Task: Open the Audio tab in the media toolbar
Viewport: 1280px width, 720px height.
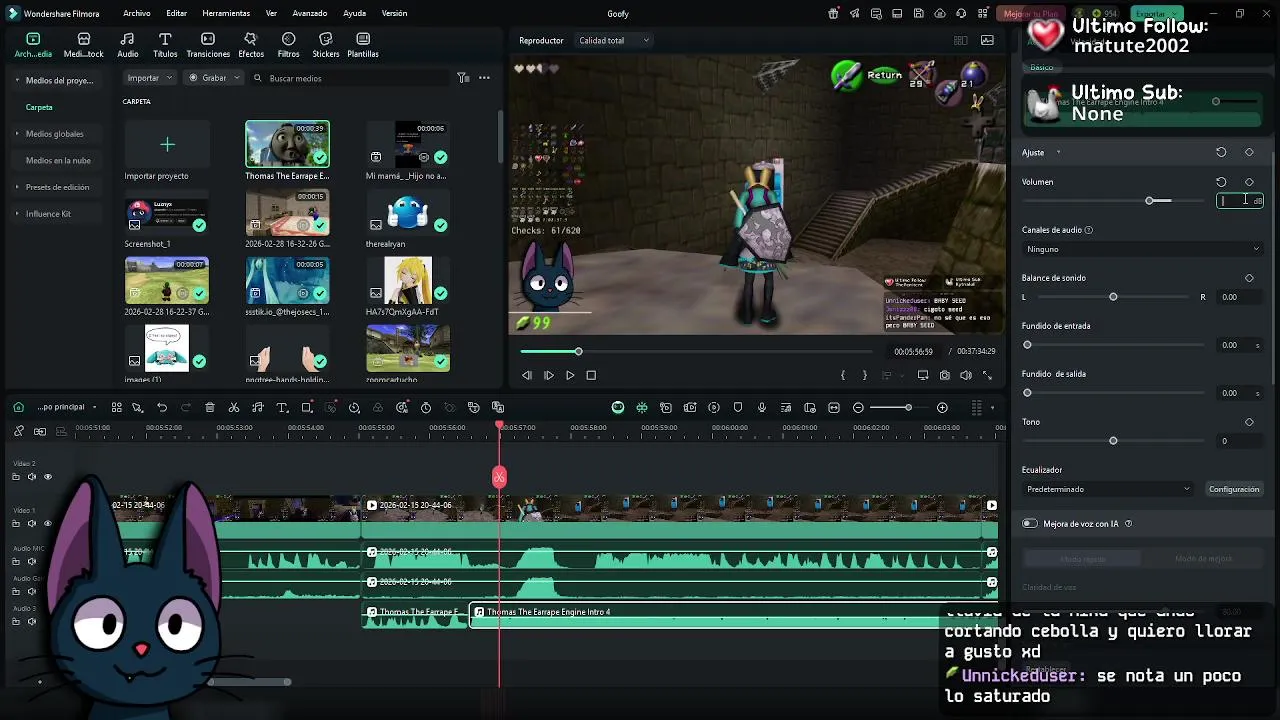Action: coord(128,45)
